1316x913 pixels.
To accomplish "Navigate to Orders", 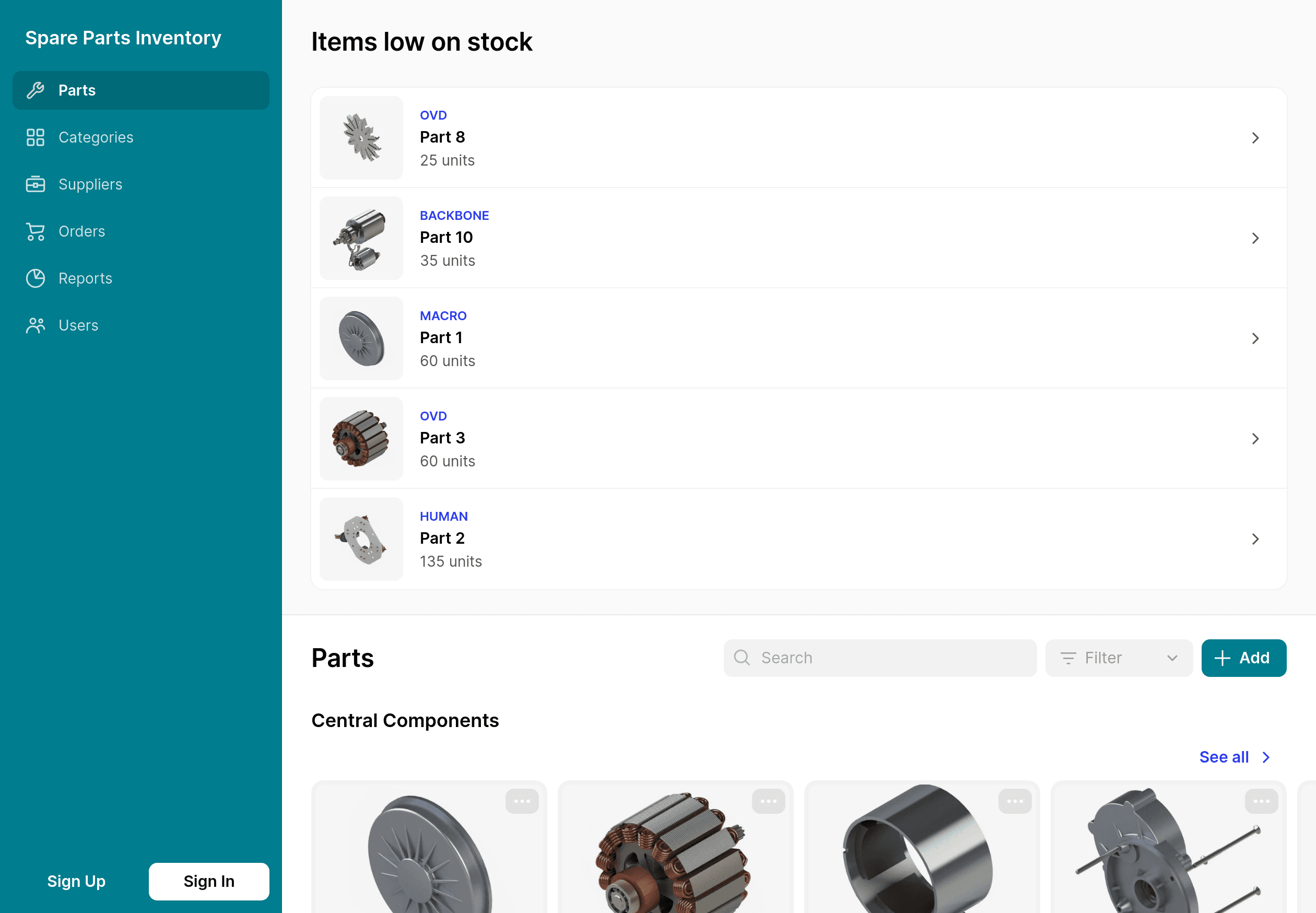I will [140, 231].
